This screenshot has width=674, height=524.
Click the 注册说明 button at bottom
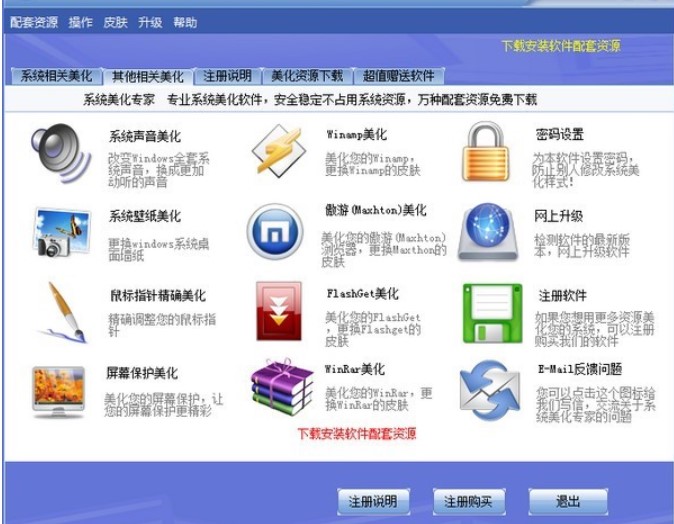coord(373,501)
